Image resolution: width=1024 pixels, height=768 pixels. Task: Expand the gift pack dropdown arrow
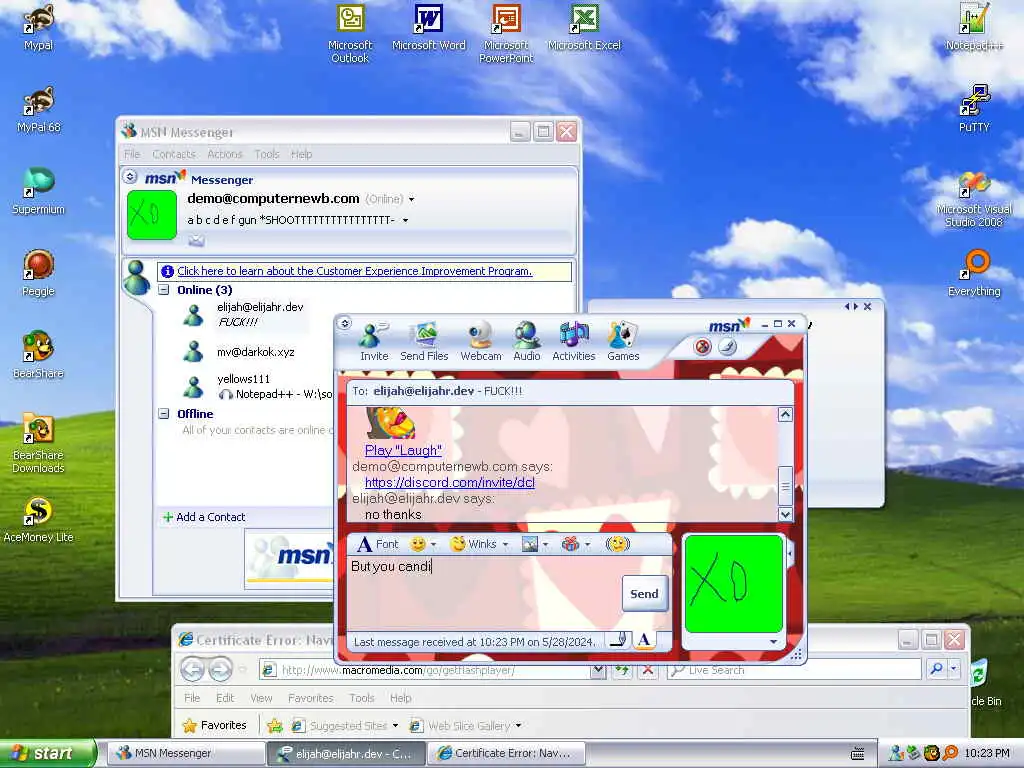tap(587, 544)
